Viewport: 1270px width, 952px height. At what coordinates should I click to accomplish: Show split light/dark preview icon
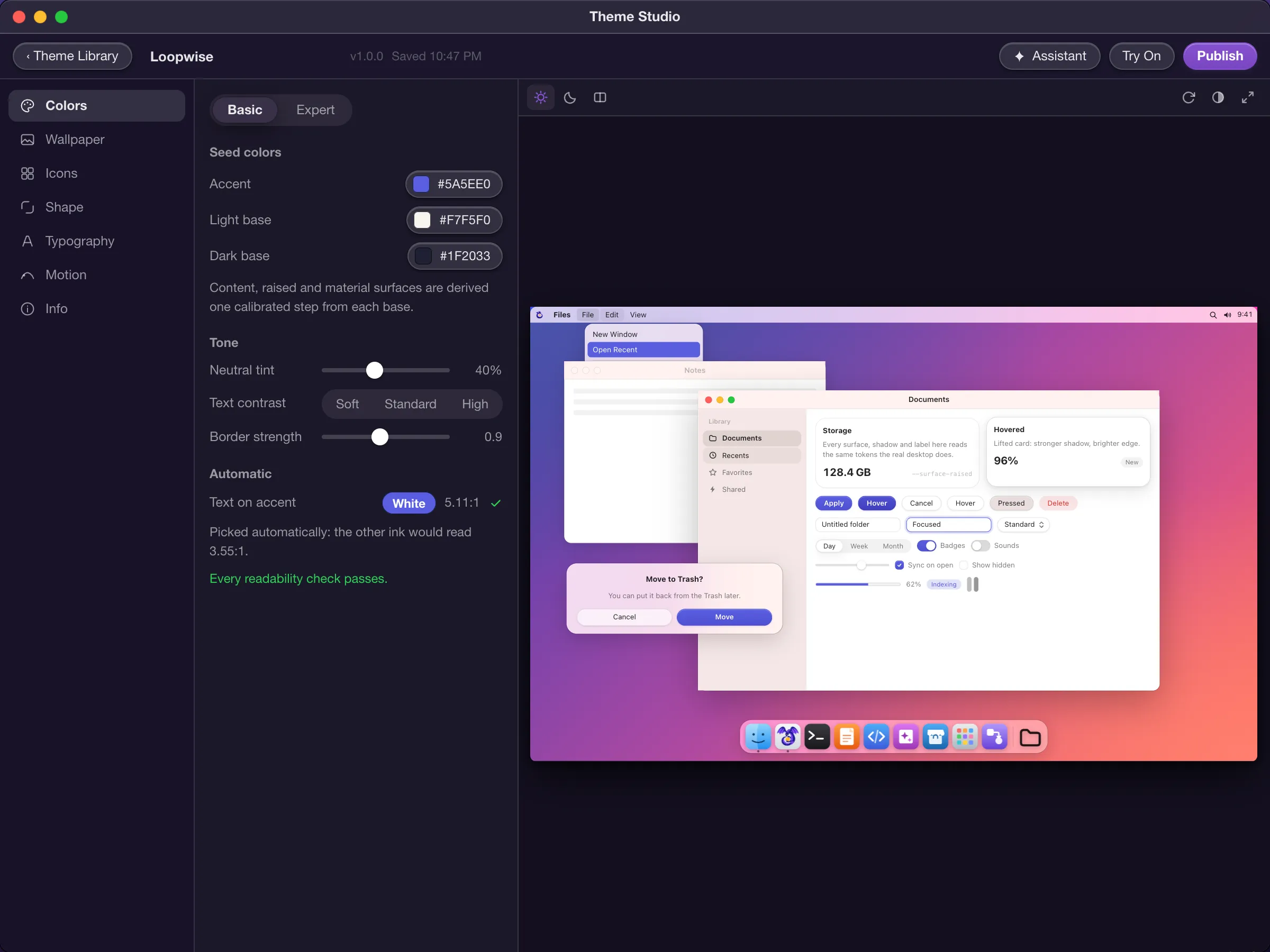[600, 97]
